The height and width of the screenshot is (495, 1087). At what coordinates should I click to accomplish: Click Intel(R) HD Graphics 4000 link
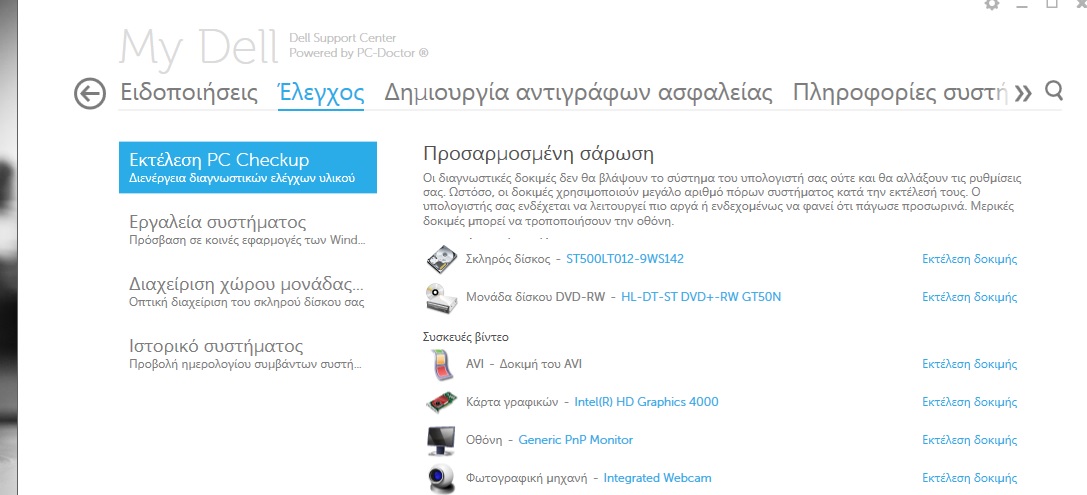(646, 402)
